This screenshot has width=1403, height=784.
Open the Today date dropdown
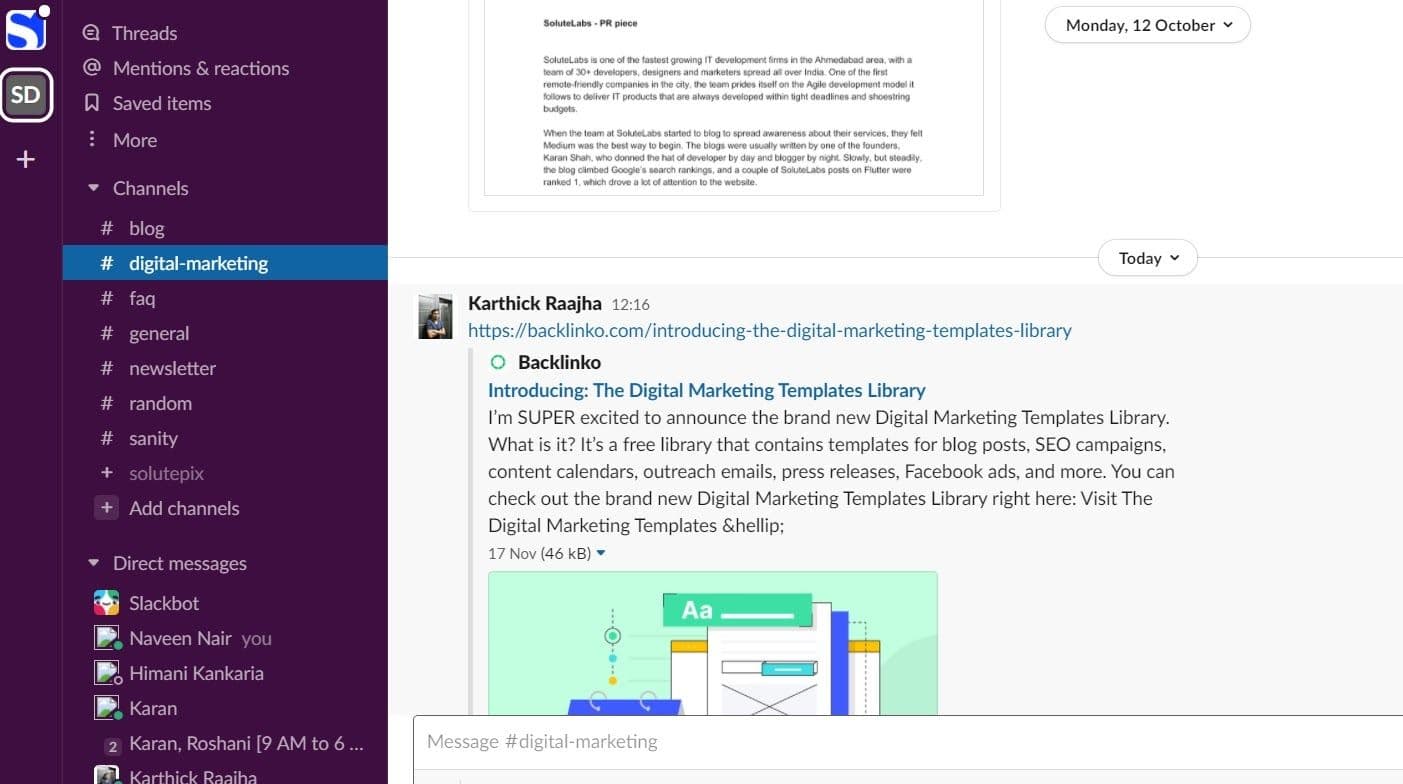pyautogui.click(x=1147, y=258)
